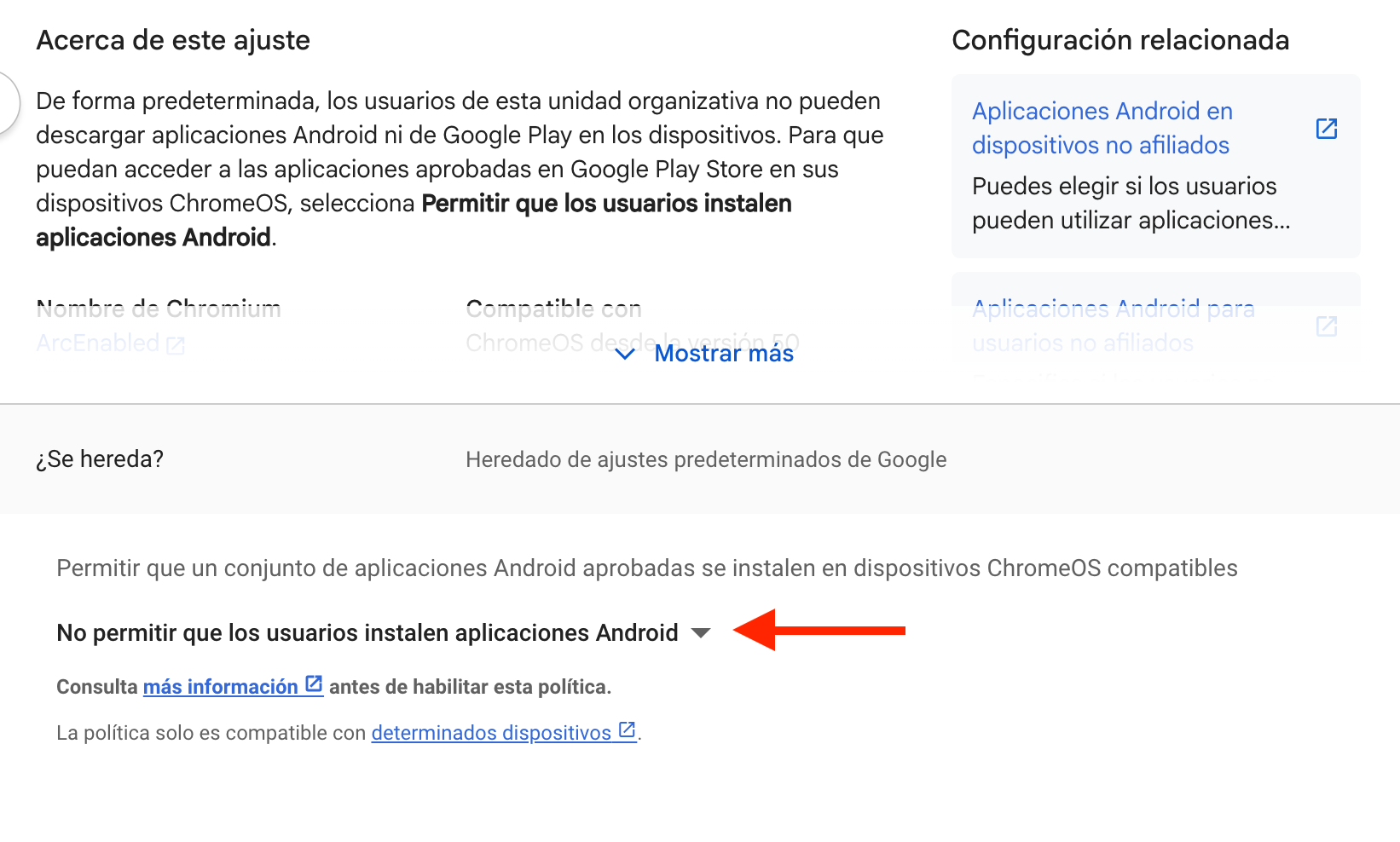Open "Aplicaciones Android para usuarios no afiliados" link

point(1113,326)
